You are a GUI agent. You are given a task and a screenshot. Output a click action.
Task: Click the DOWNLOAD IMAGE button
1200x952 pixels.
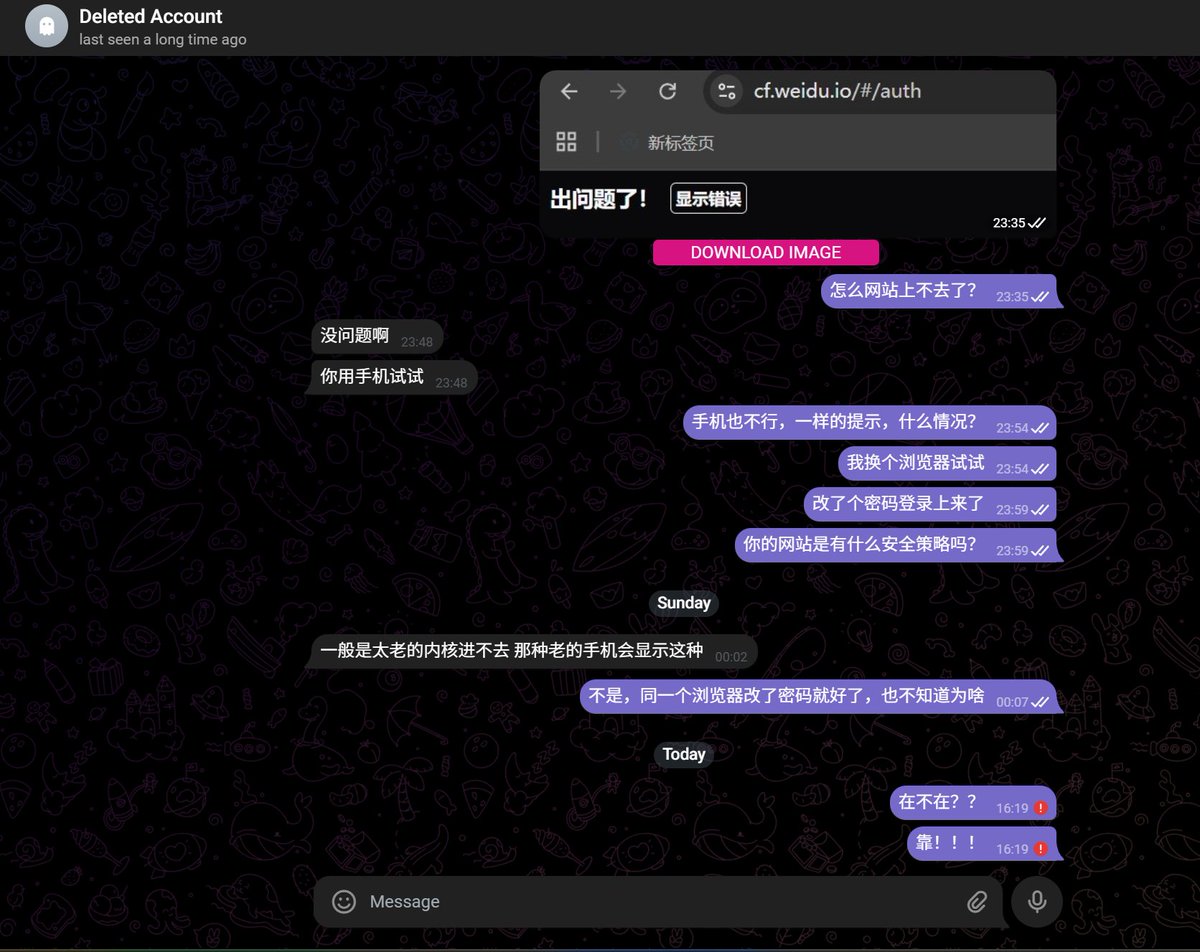tap(766, 253)
